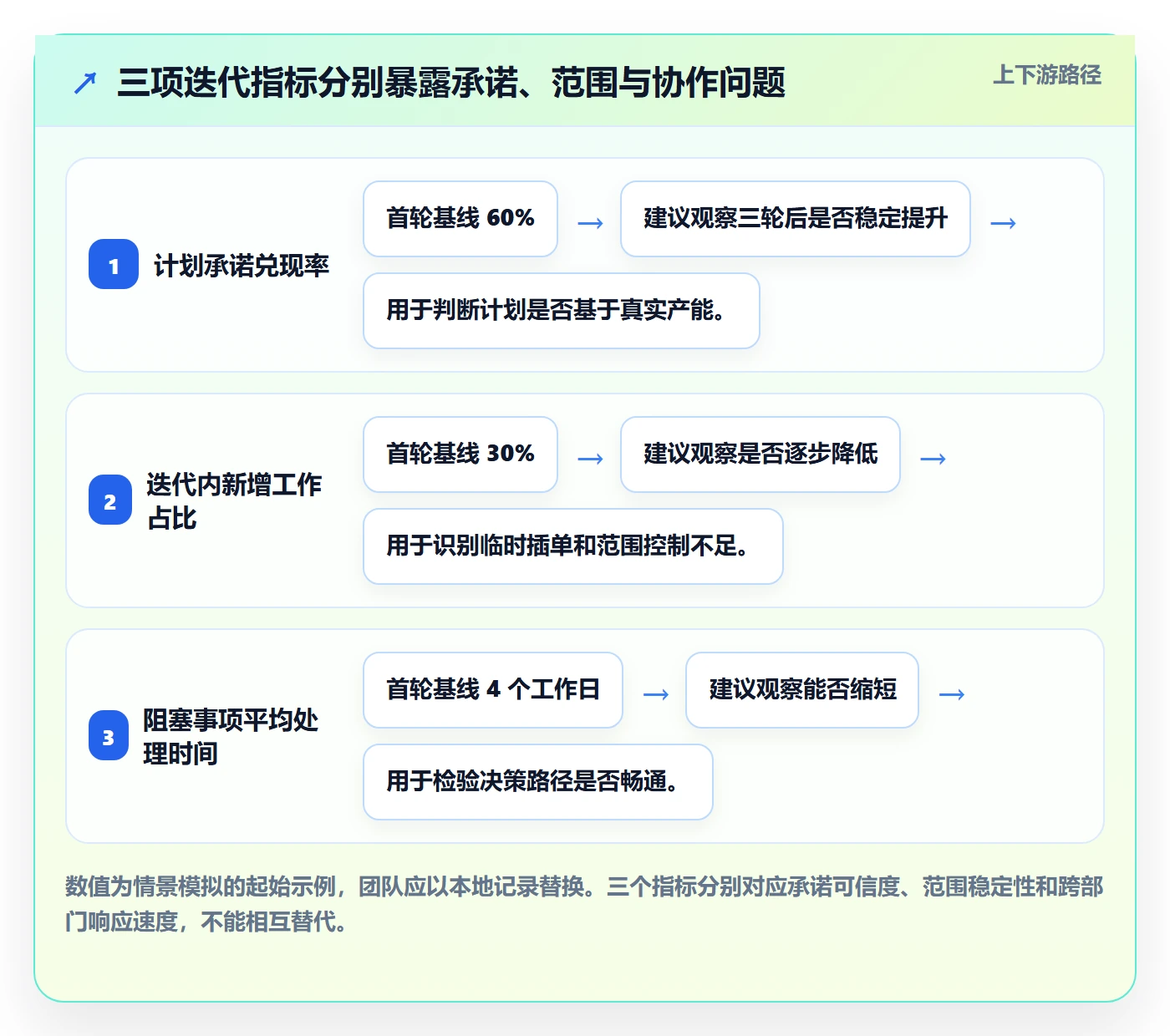Click the 用于检验决策路径是否畅通 box
The width and height of the screenshot is (1170, 1036).
[x=538, y=782]
